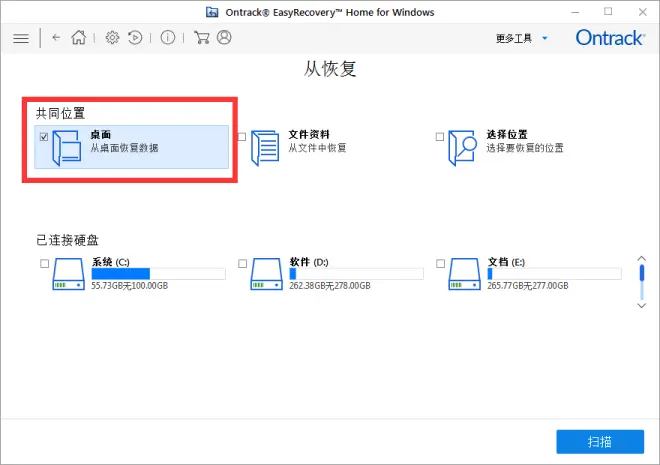Check the 选择位置 checkbox
660x465 pixels.
click(x=440, y=137)
